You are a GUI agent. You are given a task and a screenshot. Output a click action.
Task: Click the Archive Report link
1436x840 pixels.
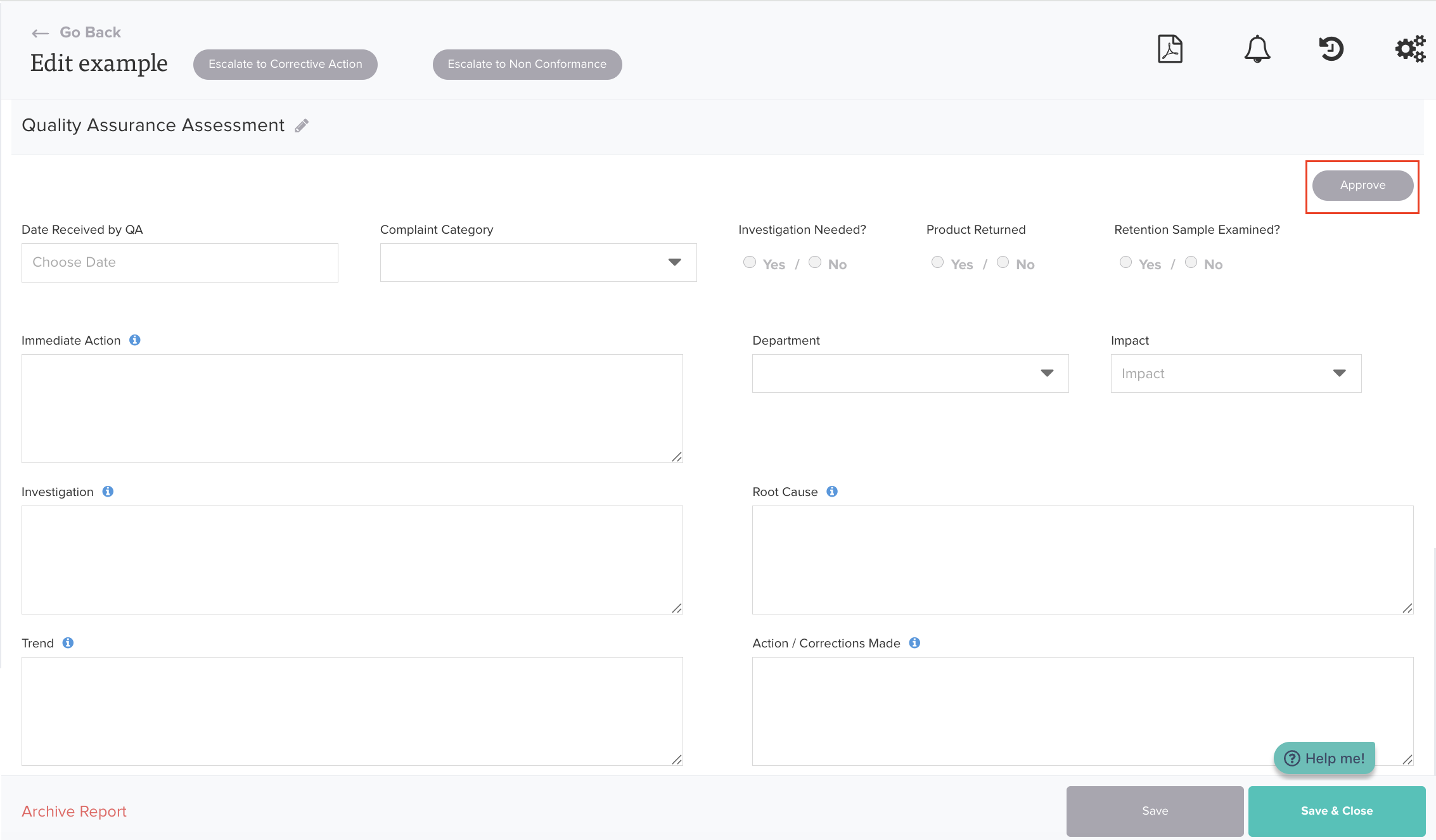(74, 811)
